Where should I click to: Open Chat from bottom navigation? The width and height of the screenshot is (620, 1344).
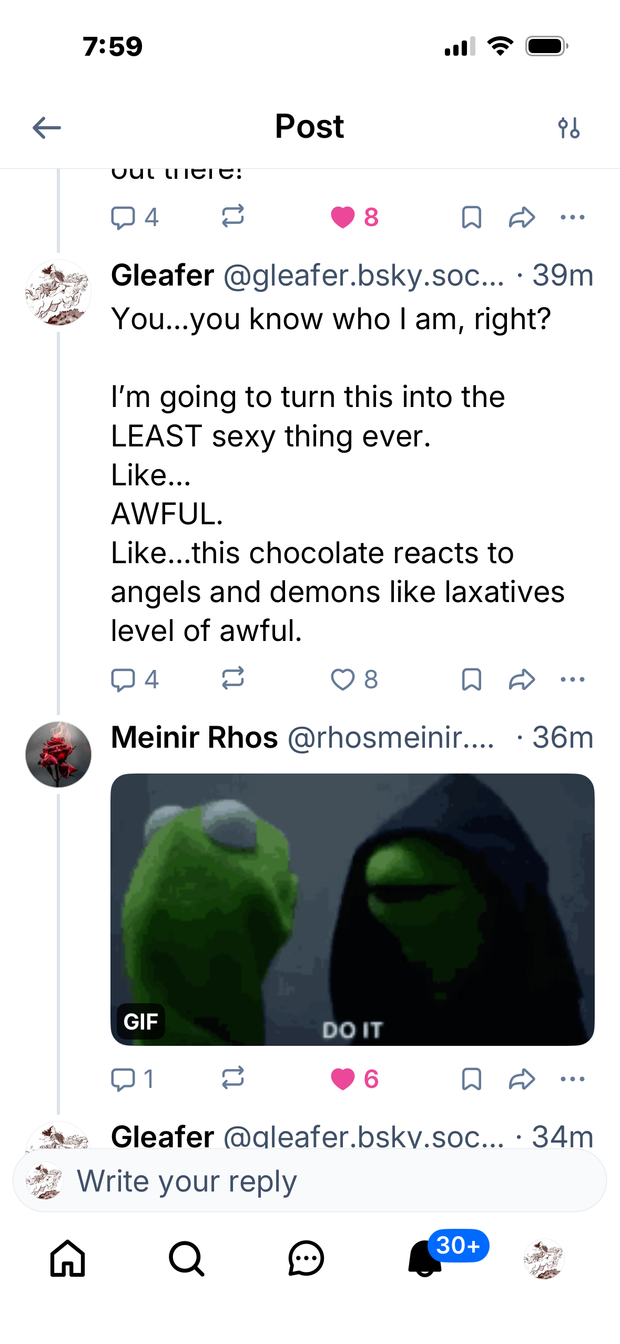306,1258
